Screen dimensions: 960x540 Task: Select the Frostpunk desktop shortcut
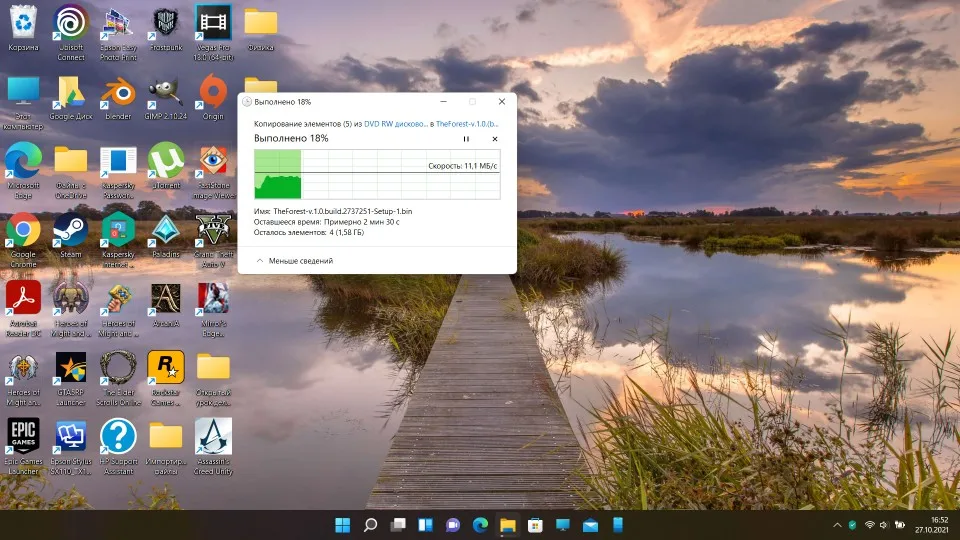pyautogui.click(x=166, y=28)
